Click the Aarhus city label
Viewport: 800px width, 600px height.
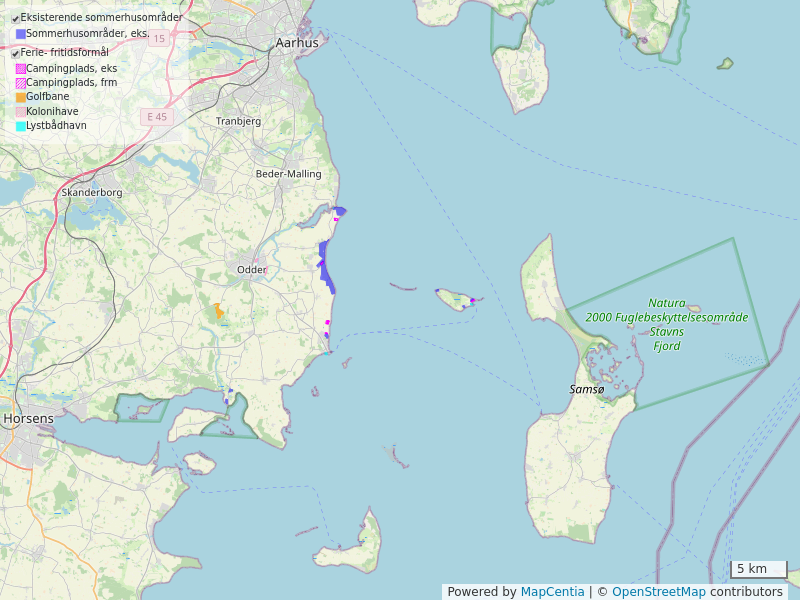pos(297,43)
